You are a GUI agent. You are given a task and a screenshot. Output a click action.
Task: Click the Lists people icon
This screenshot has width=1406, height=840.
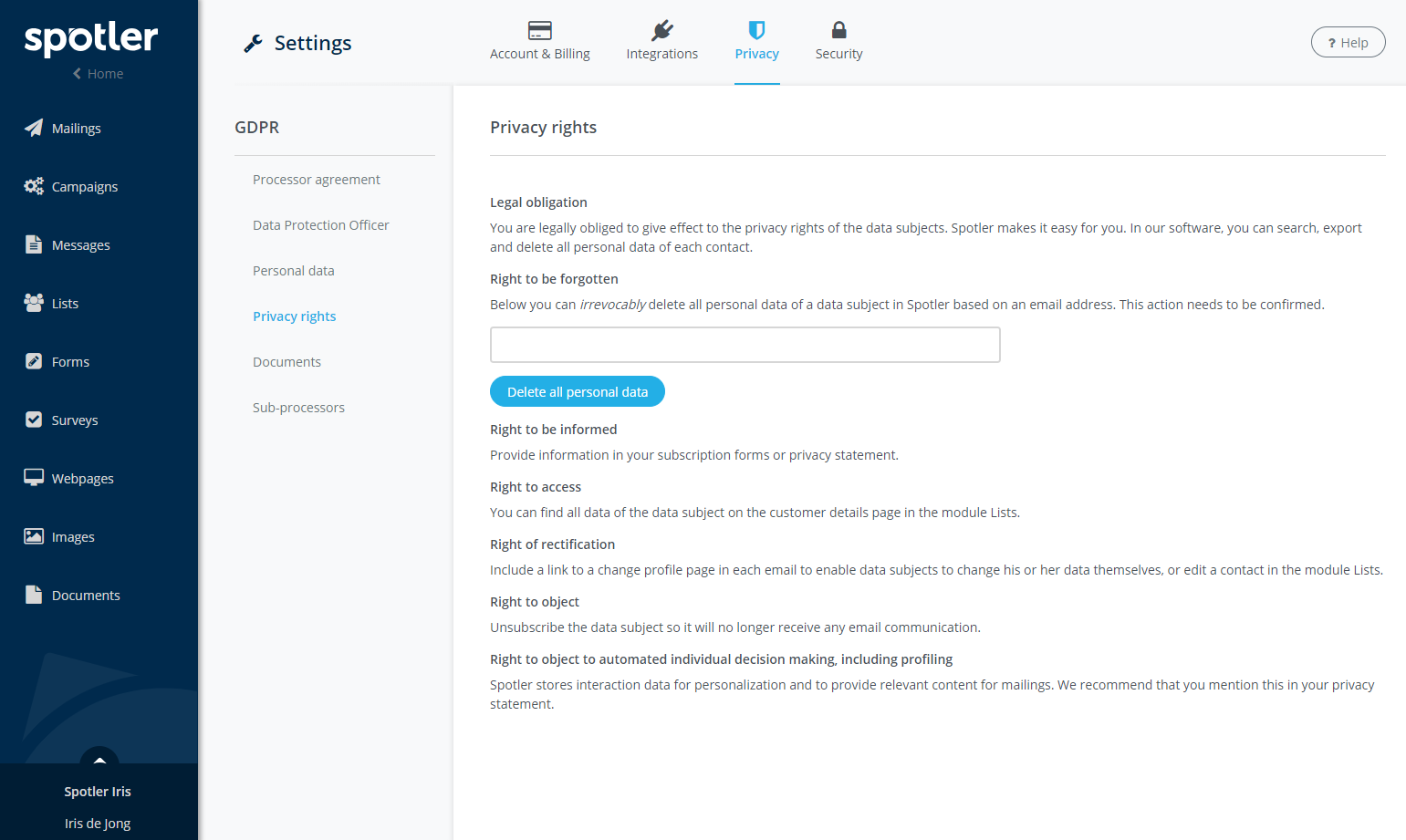pyautogui.click(x=34, y=303)
